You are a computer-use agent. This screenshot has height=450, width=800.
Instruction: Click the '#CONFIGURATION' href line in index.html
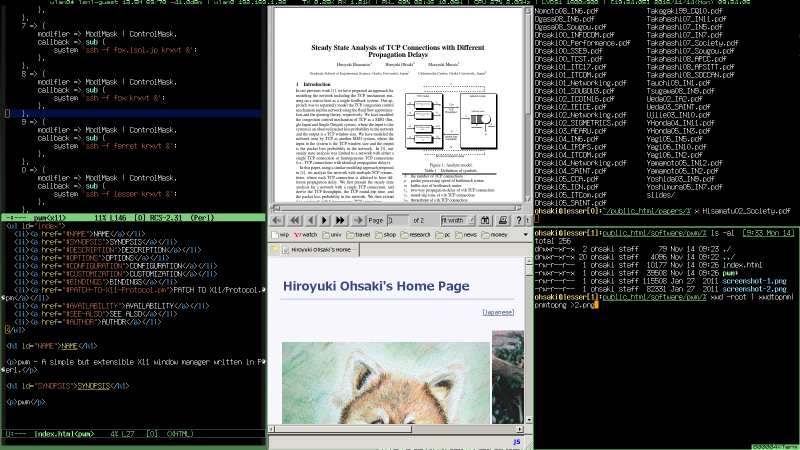(115, 266)
